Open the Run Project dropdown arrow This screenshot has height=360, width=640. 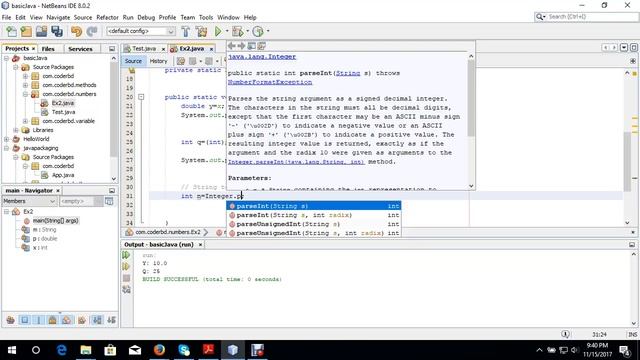click(227, 31)
